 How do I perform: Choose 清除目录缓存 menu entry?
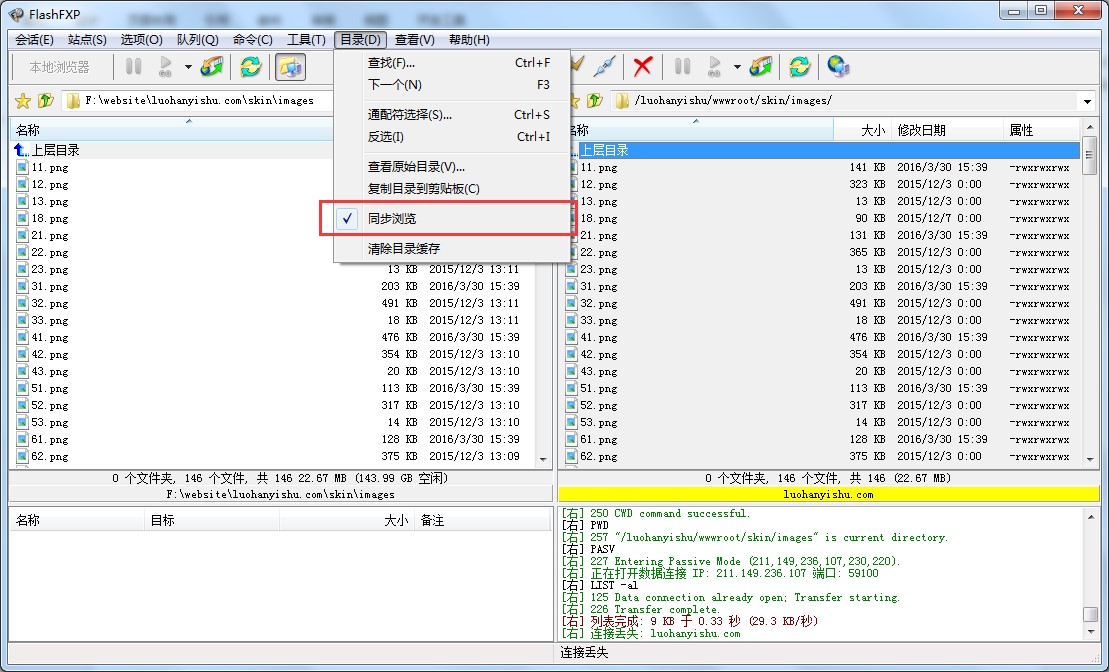(x=453, y=248)
